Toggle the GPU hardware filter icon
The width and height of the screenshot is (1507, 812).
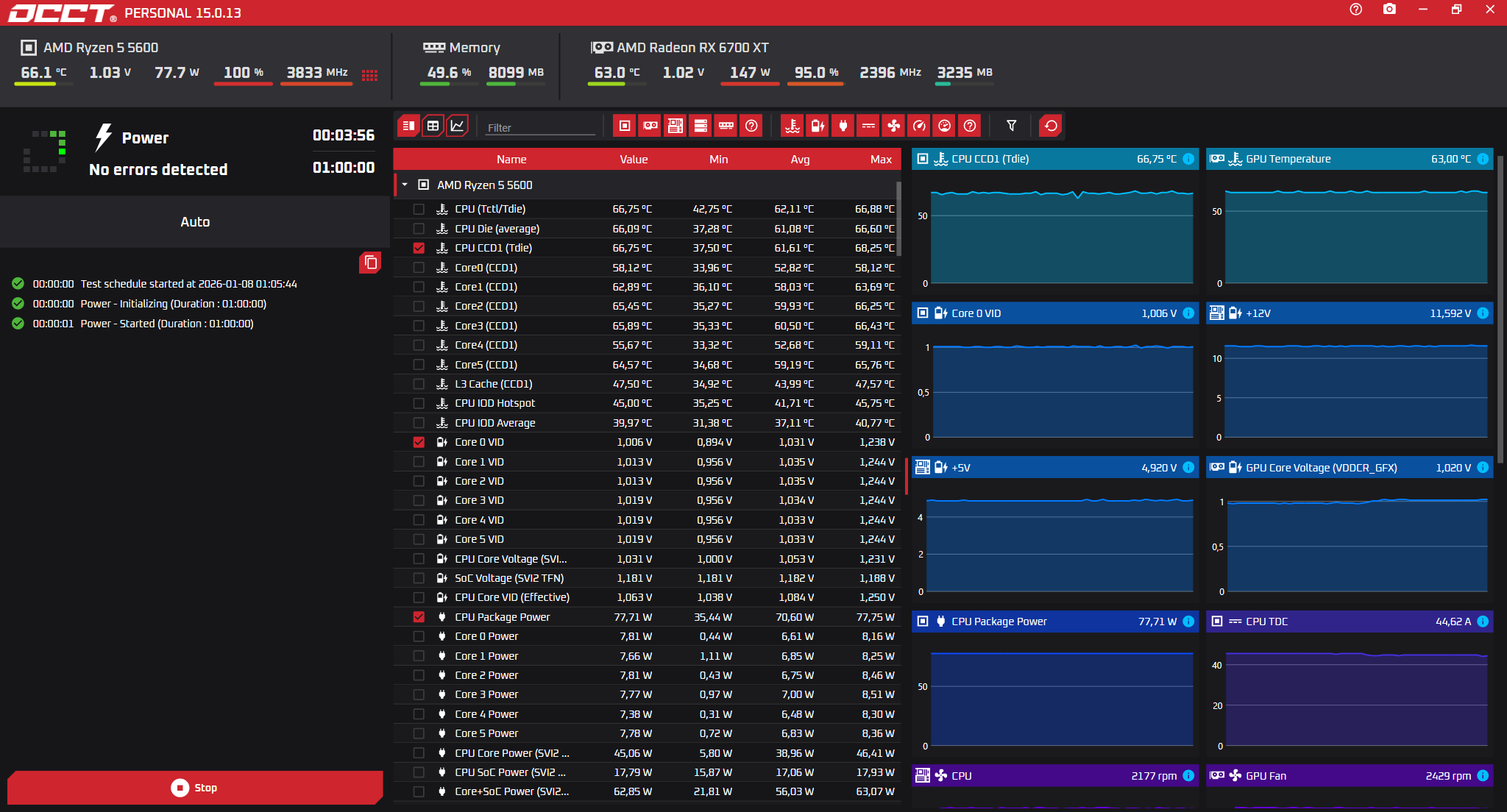[x=650, y=126]
